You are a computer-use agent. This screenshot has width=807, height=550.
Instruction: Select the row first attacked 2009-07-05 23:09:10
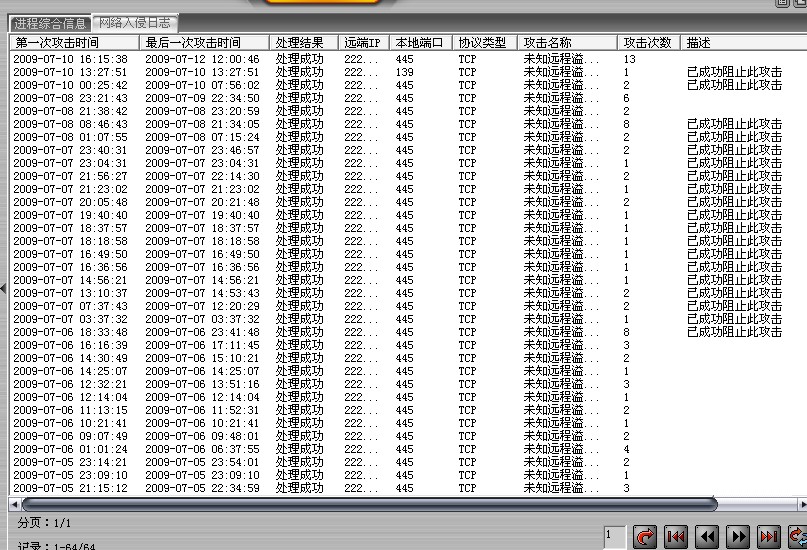408,475
